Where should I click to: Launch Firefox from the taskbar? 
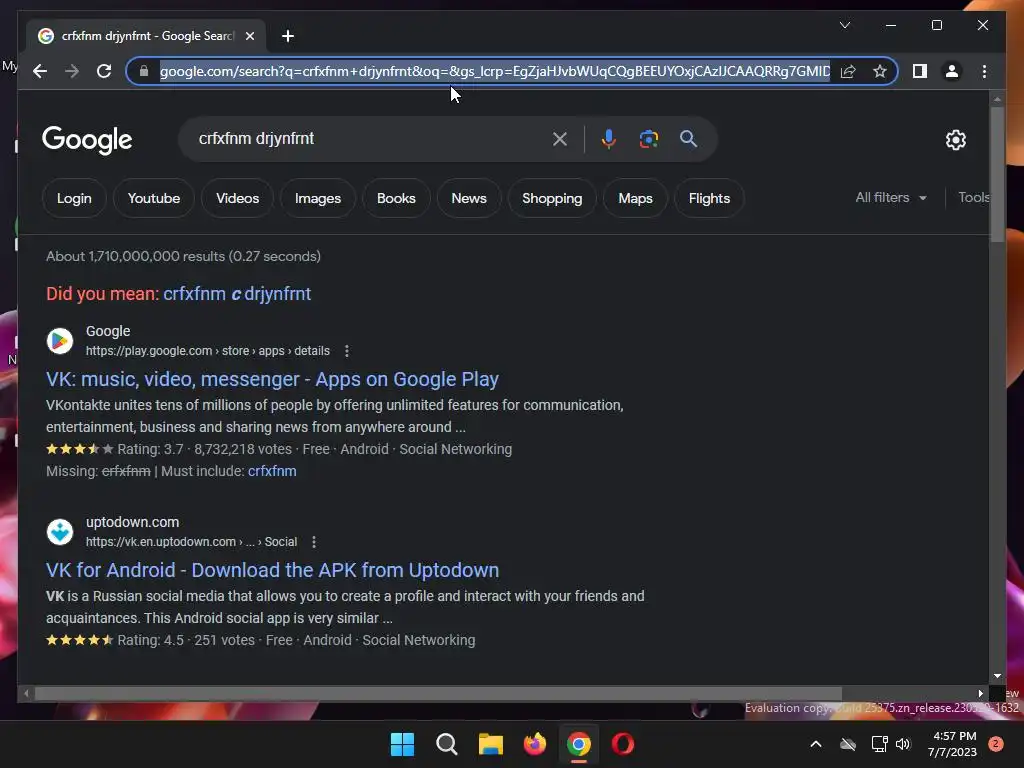(535, 744)
